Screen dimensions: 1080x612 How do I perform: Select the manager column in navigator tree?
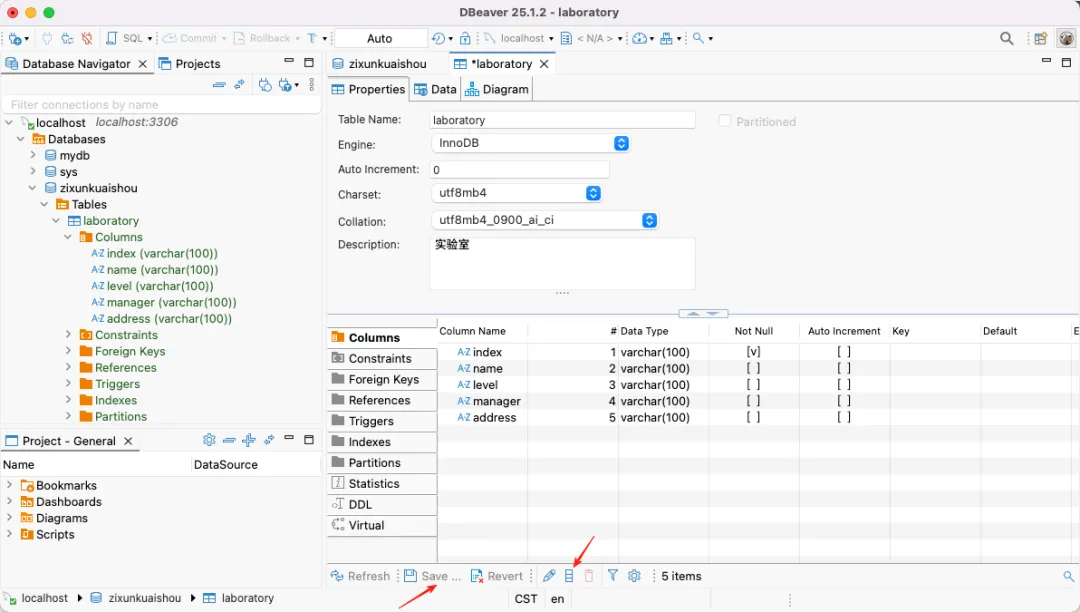pos(164,302)
